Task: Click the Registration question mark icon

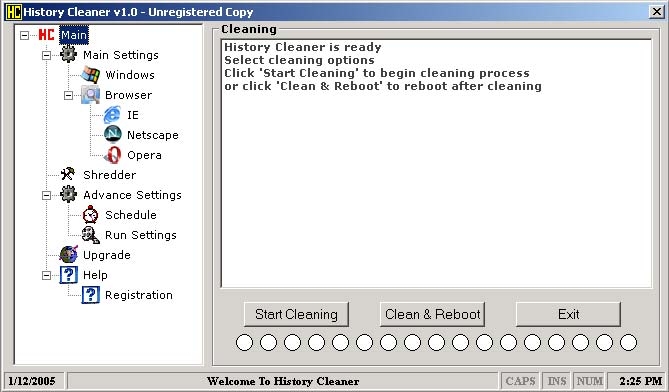Action: tap(91, 295)
